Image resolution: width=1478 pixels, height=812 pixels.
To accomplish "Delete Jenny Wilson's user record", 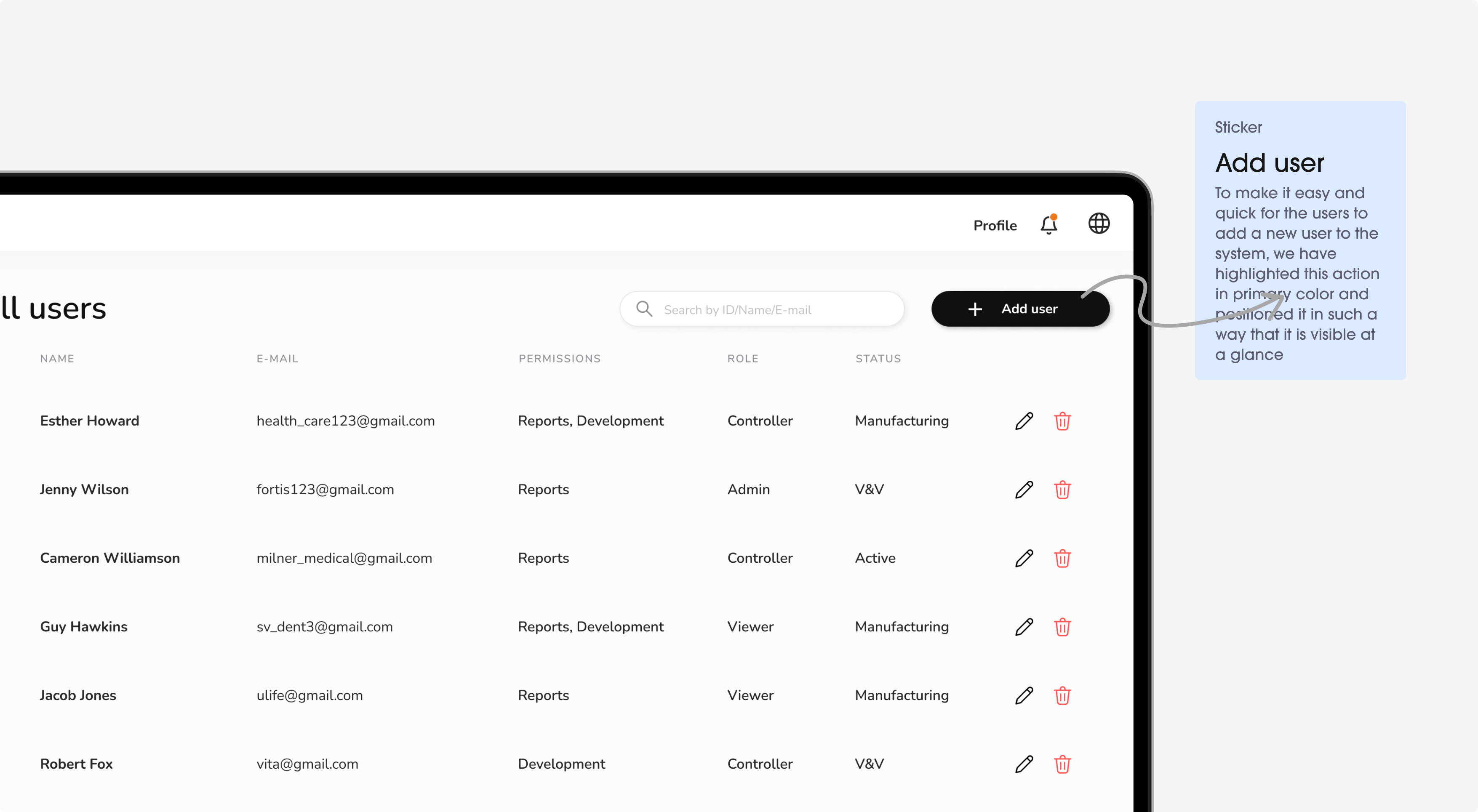I will tap(1062, 490).
